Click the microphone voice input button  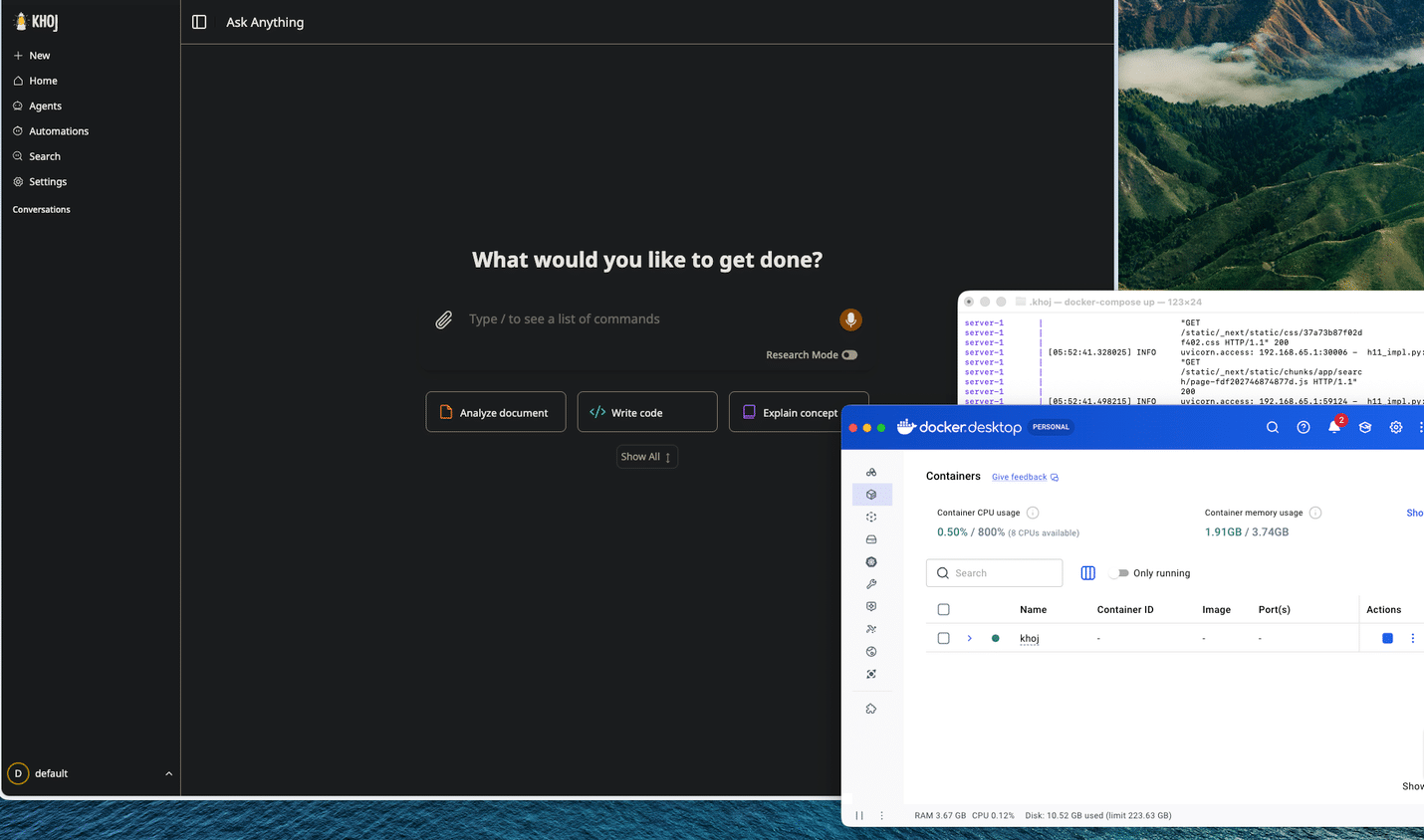[850, 319]
